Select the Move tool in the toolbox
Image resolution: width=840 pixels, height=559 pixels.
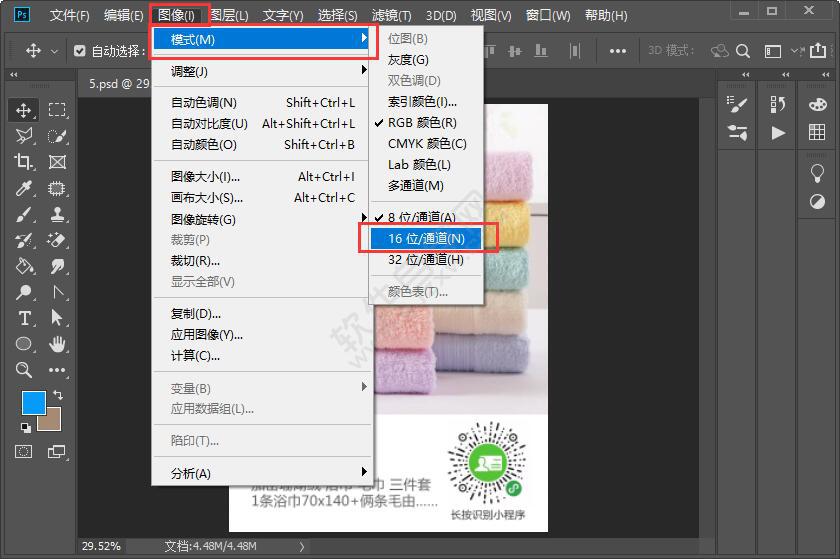click(23, 110)
